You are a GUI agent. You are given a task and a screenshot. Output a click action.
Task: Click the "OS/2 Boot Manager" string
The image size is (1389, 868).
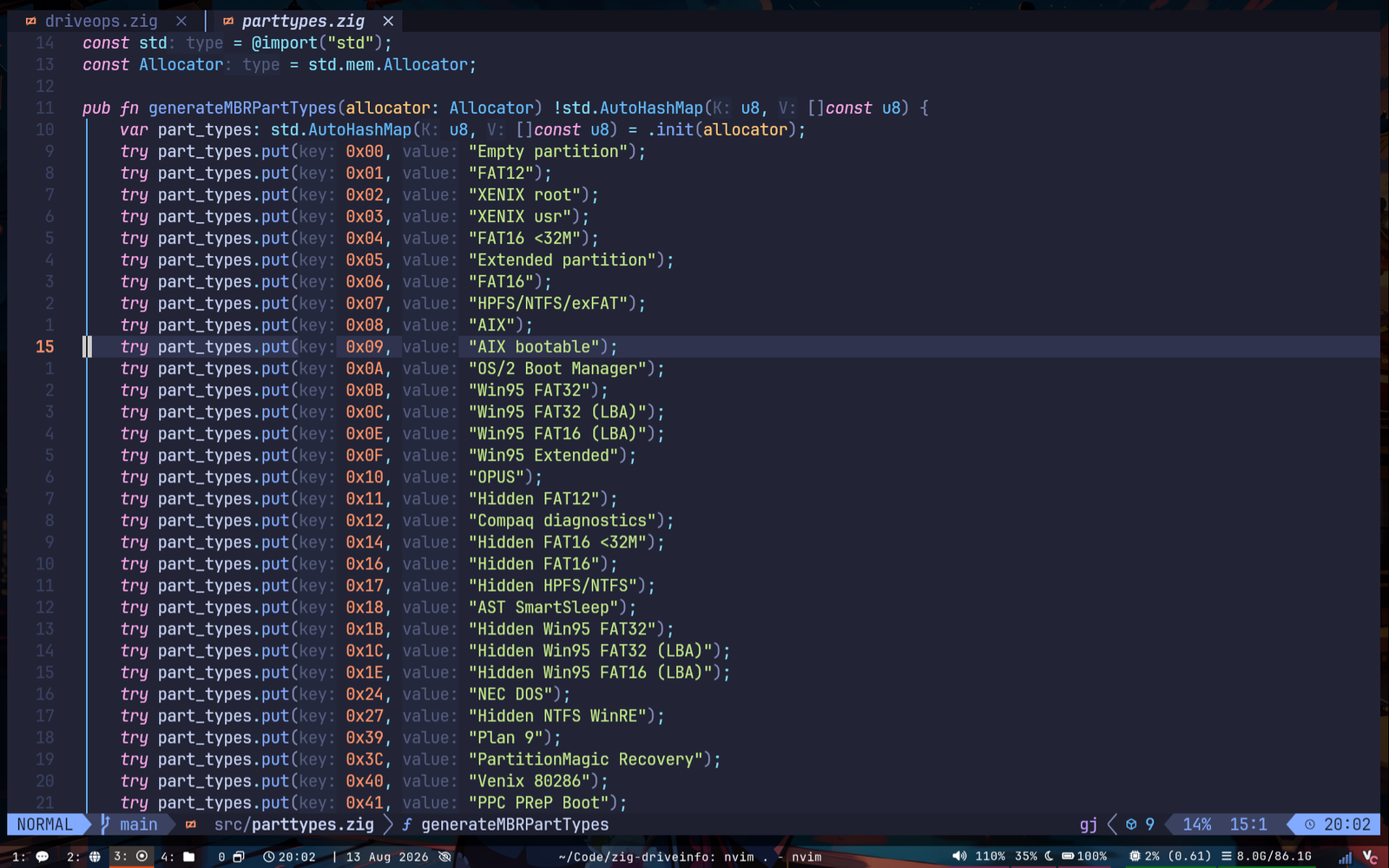pos(557,368)
